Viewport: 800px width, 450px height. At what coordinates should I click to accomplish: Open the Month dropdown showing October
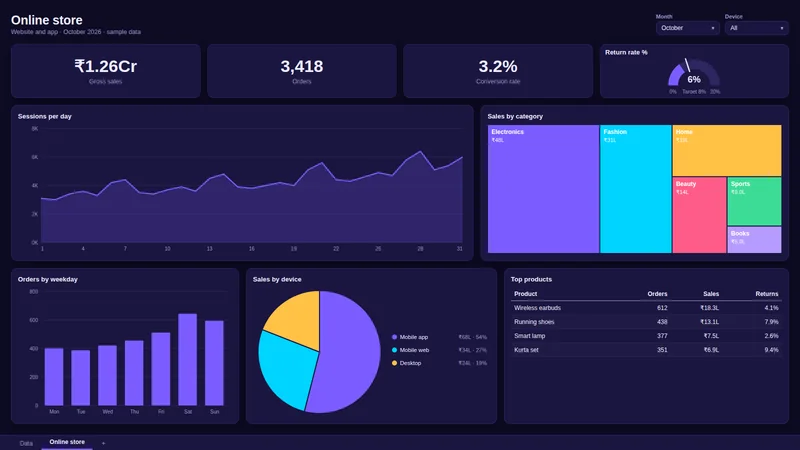pyautogui.click(x=687, y=28)
